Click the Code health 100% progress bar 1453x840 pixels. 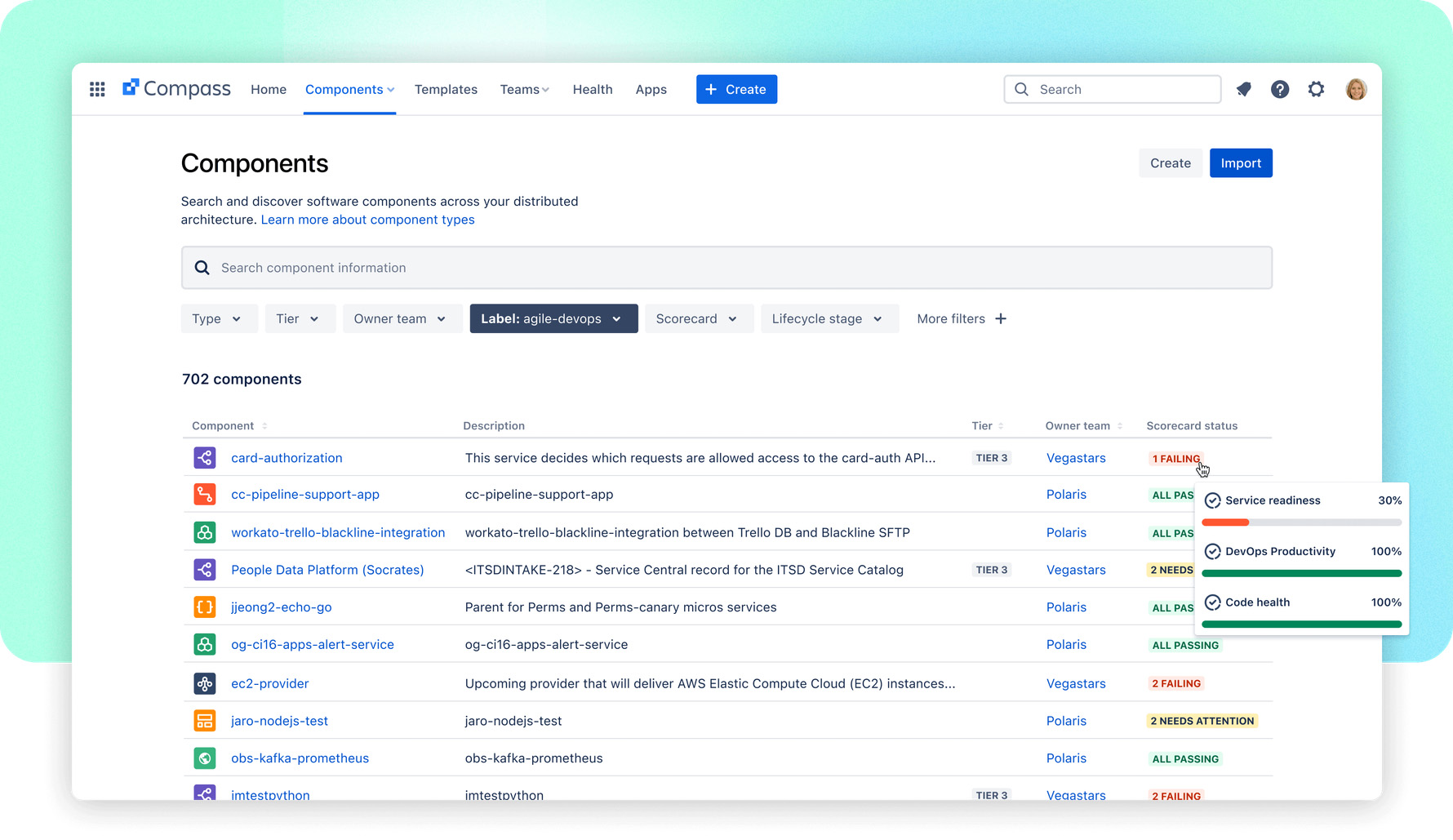(x=1302, y=624)
